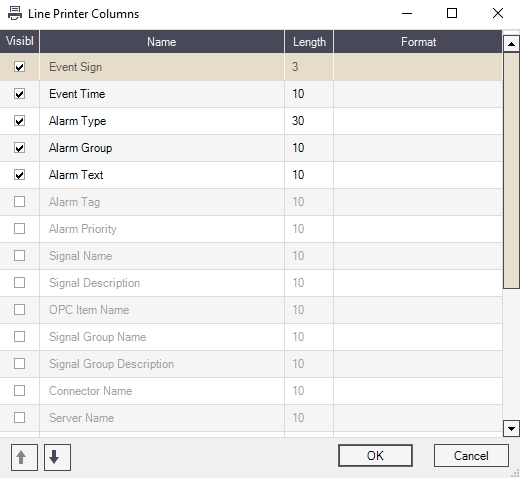Minimize the Line Printer Columns dialog
Screen dimensions: 520x478
coord(407,13)
